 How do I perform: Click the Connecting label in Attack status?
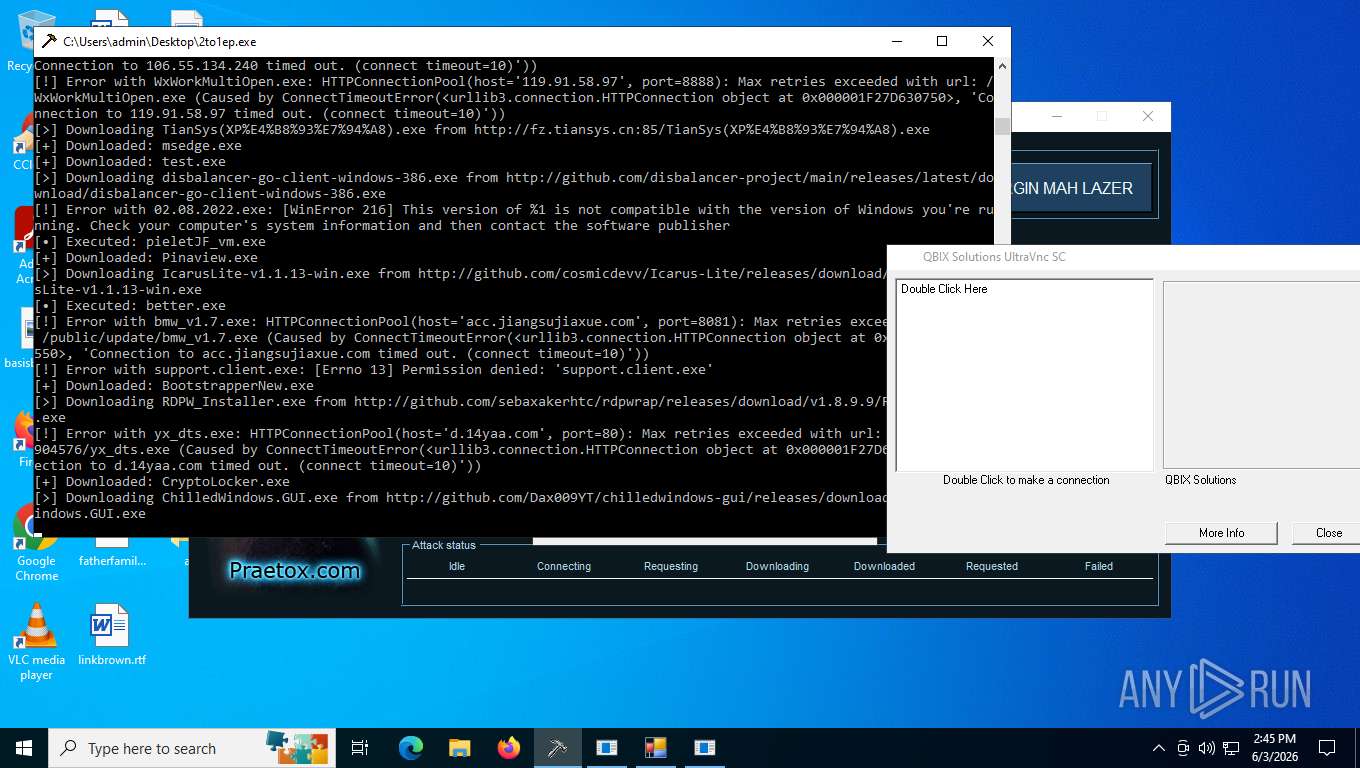(564, 566)
